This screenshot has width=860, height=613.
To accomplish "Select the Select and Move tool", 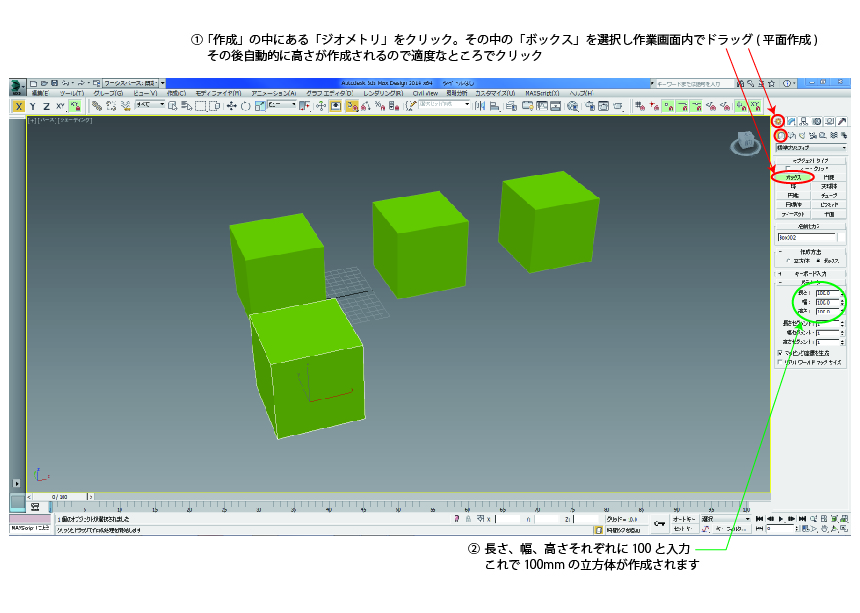I will tap(231, 105).
